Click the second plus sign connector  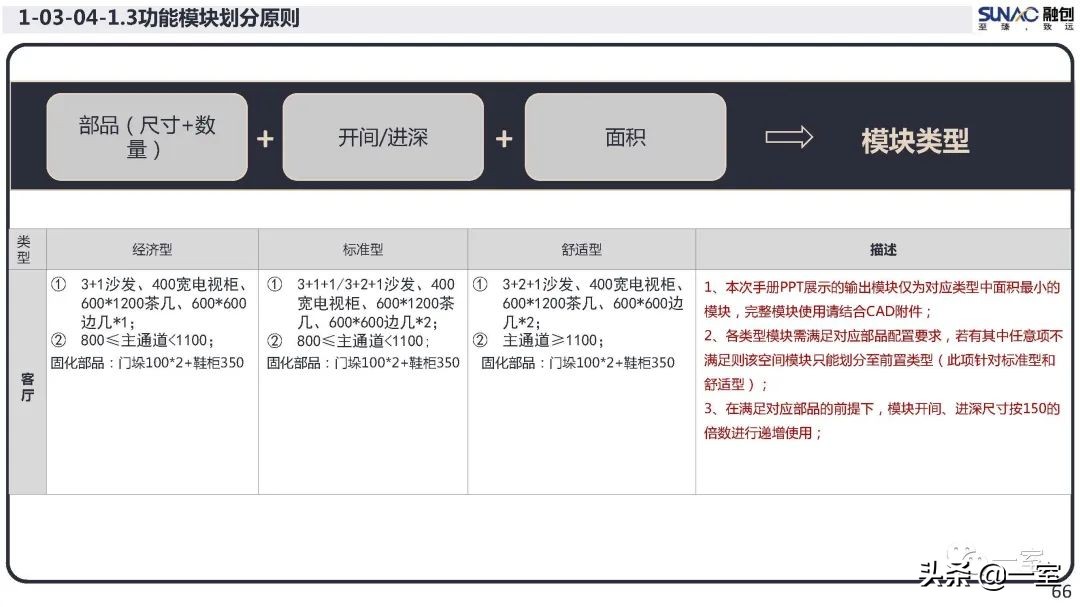click(x=504, y=137)
